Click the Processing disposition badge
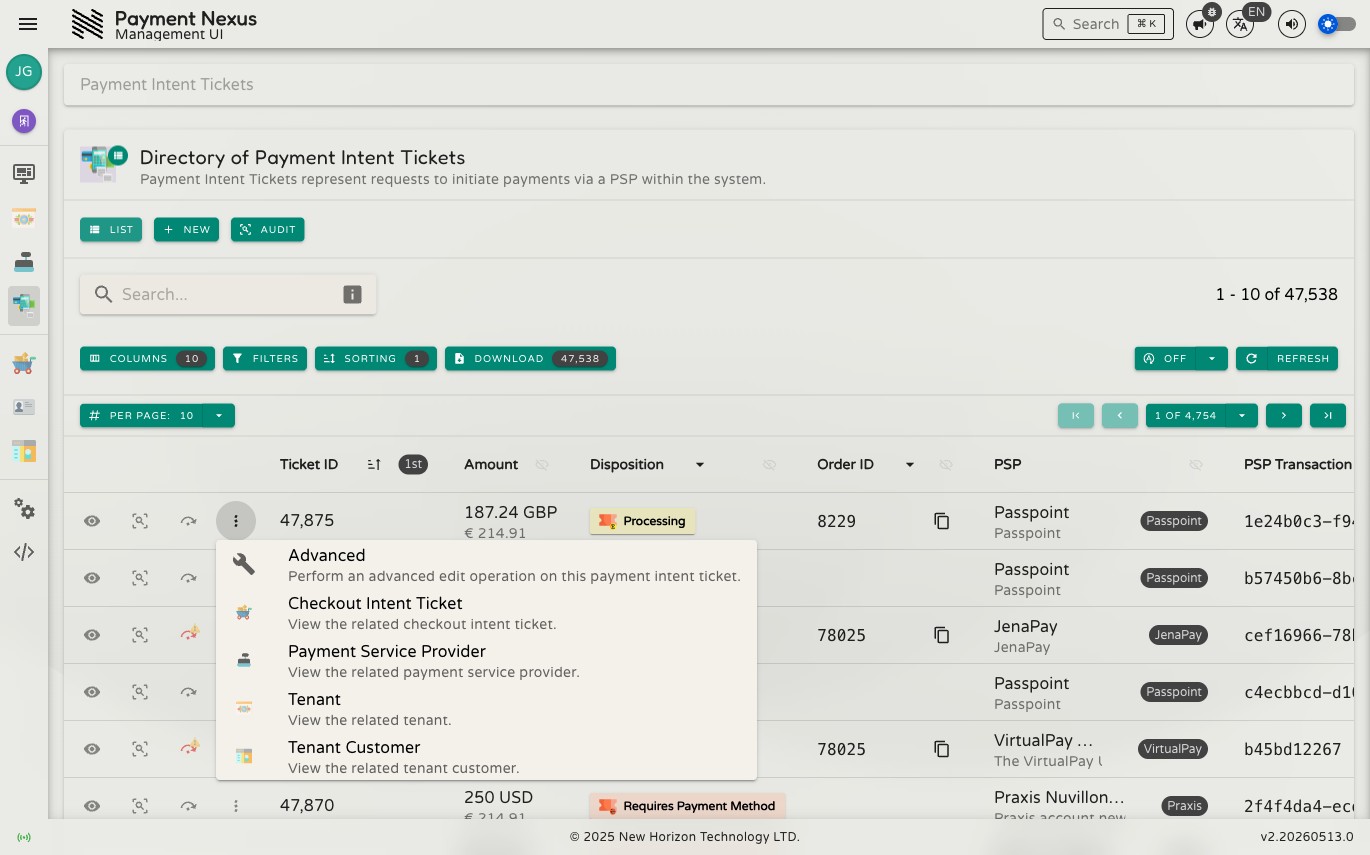The width and height of the screenshot is (1370, 855). click(642, 521)
